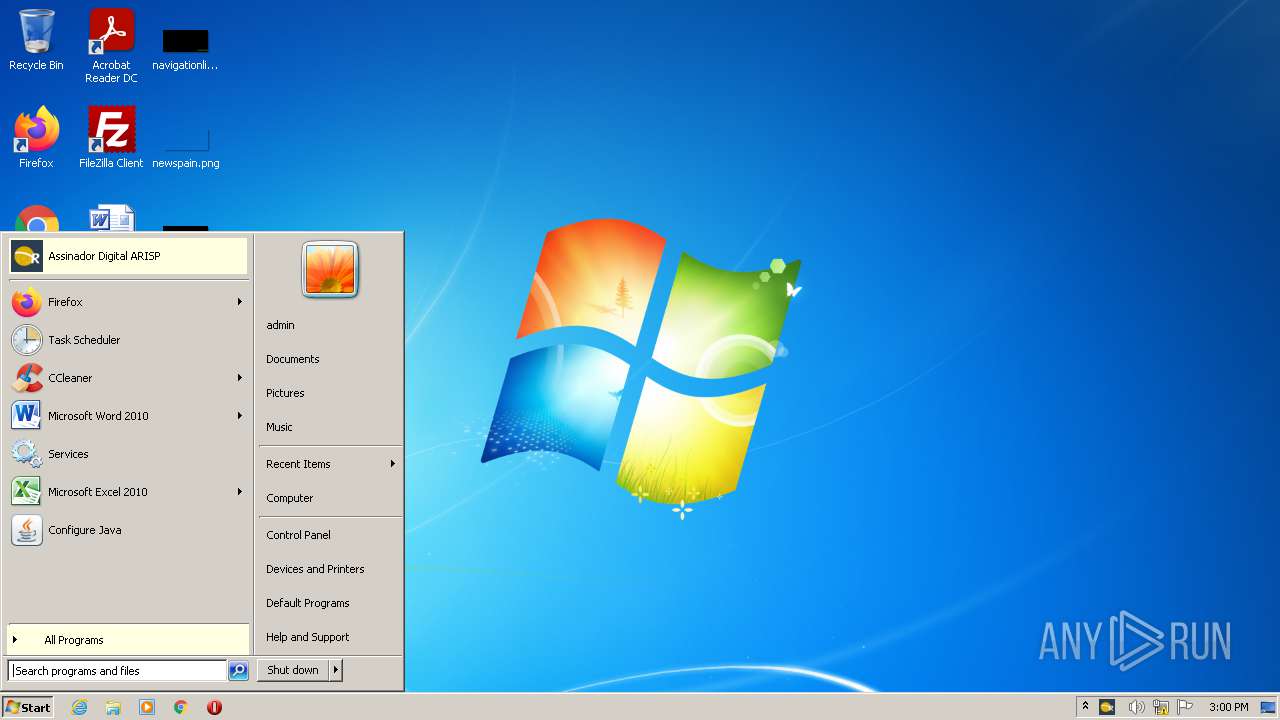Viewport: 1280px width, 720px height.
Task: Open Assinador Digital ARISP from Start menu
Action: tap(128, 256)
